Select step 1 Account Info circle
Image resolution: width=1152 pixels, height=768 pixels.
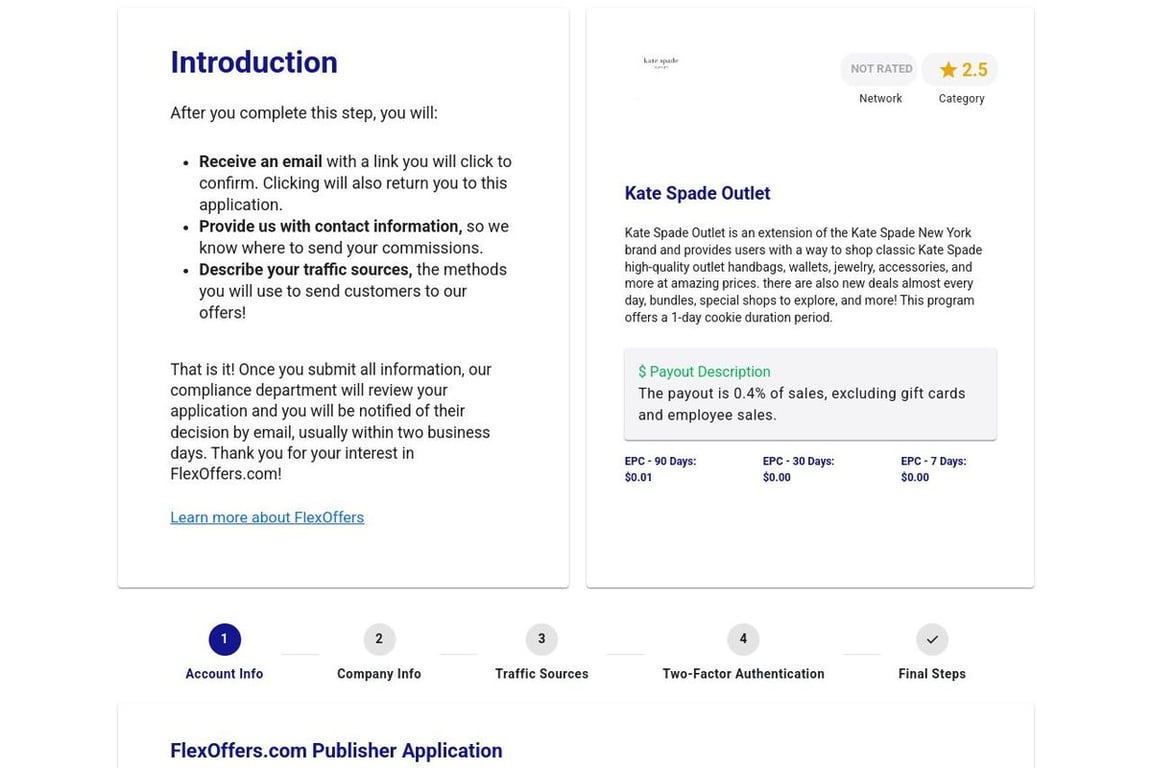[x=224, y=639]
